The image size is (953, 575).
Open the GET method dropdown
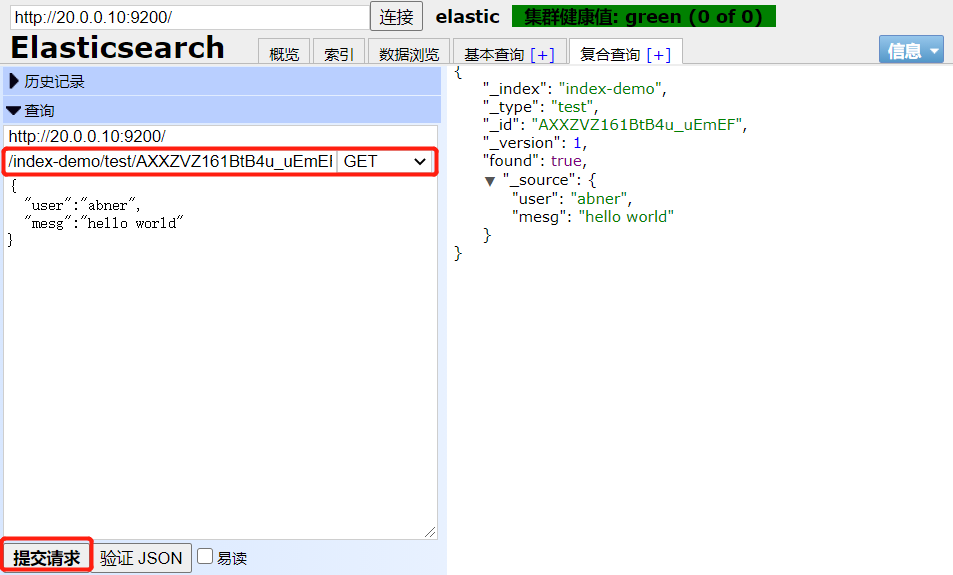point(385,162)
